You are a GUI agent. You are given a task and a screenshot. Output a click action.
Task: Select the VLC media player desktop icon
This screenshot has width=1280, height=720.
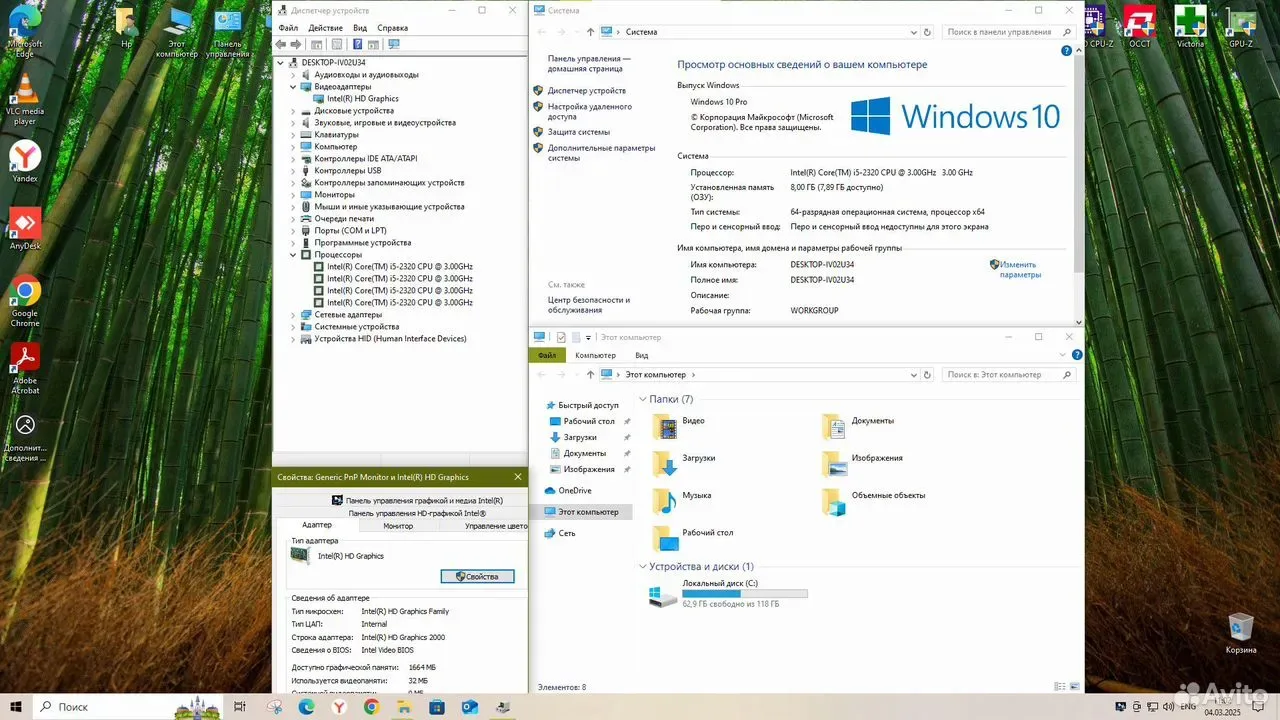(25, 100)
